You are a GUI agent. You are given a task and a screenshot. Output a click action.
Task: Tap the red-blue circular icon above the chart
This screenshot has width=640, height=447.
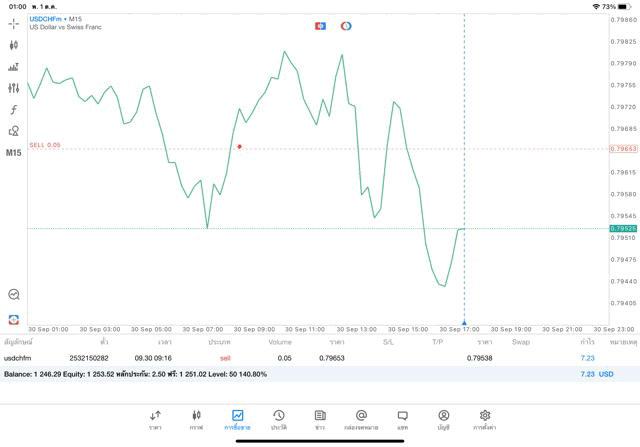(346, 26)
